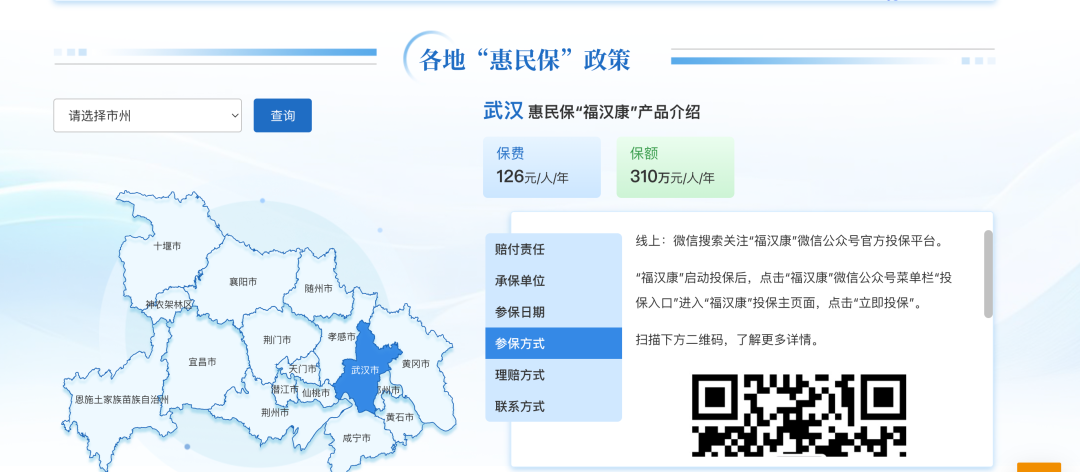Select 十堰市 on the map
This screenshot has width=1080, height=472.
click(167, 246)
